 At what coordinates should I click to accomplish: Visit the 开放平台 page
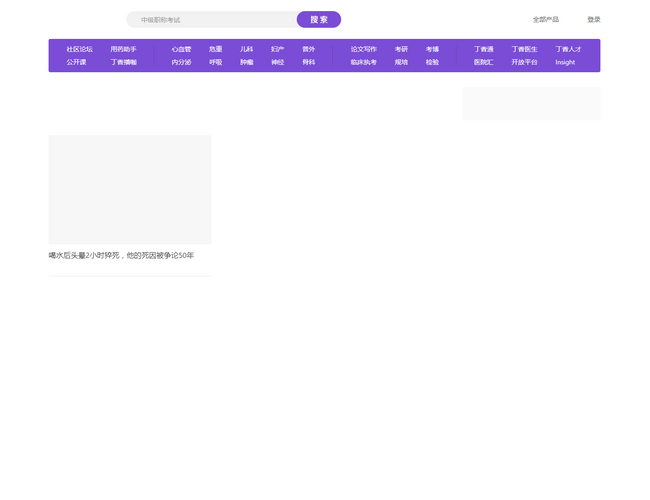524,62
